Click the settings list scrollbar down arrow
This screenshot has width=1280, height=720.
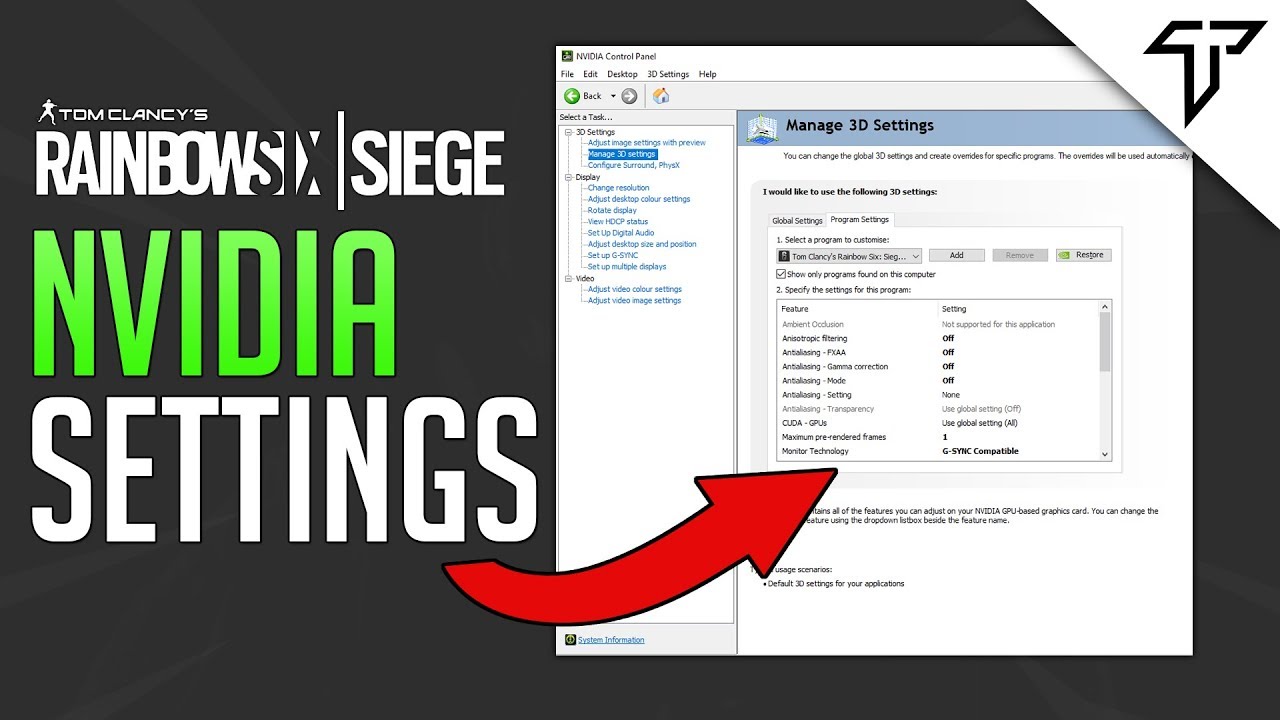(x=1104, y=453)
